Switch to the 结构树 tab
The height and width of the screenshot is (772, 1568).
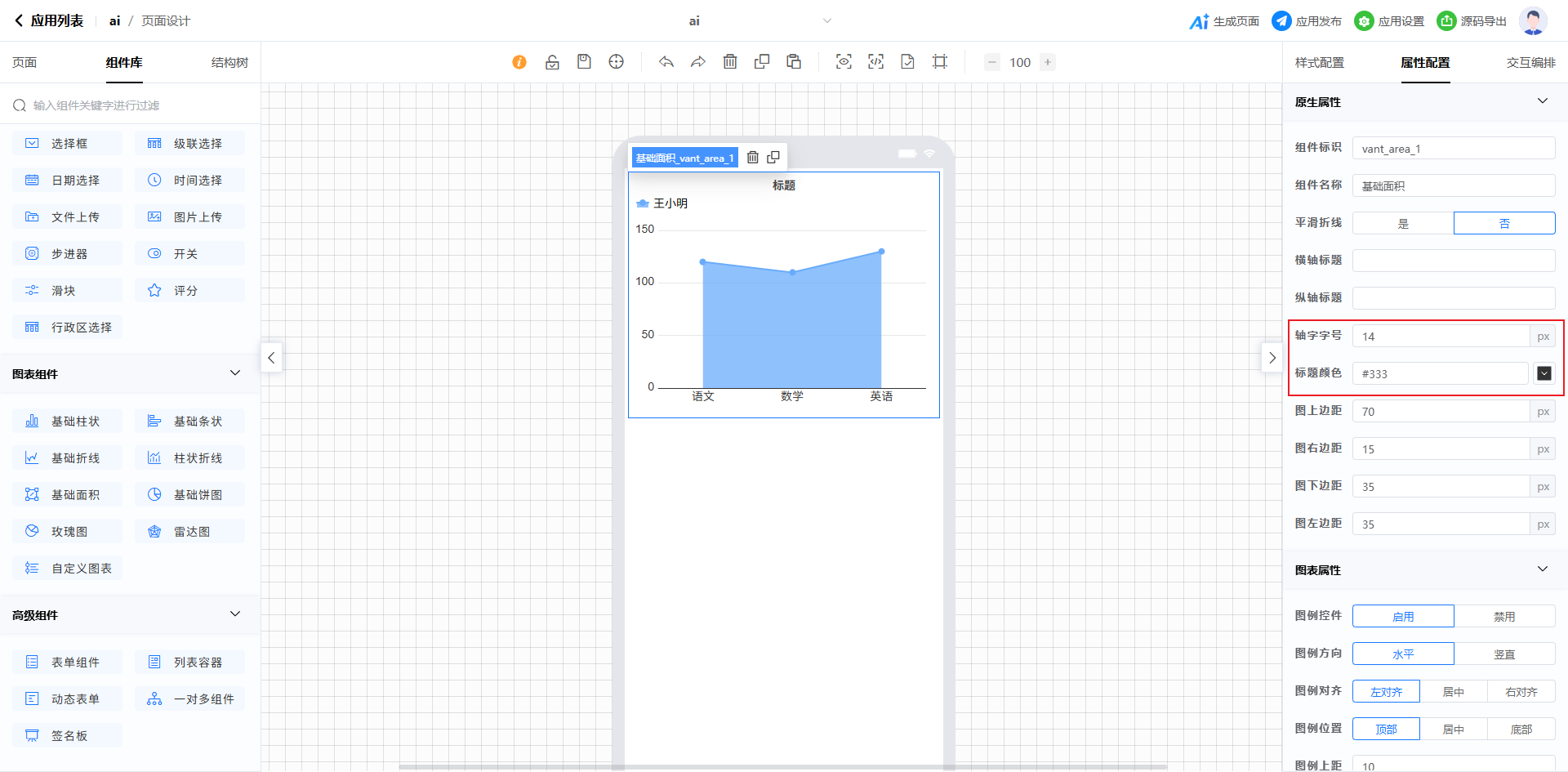point(229,63)
